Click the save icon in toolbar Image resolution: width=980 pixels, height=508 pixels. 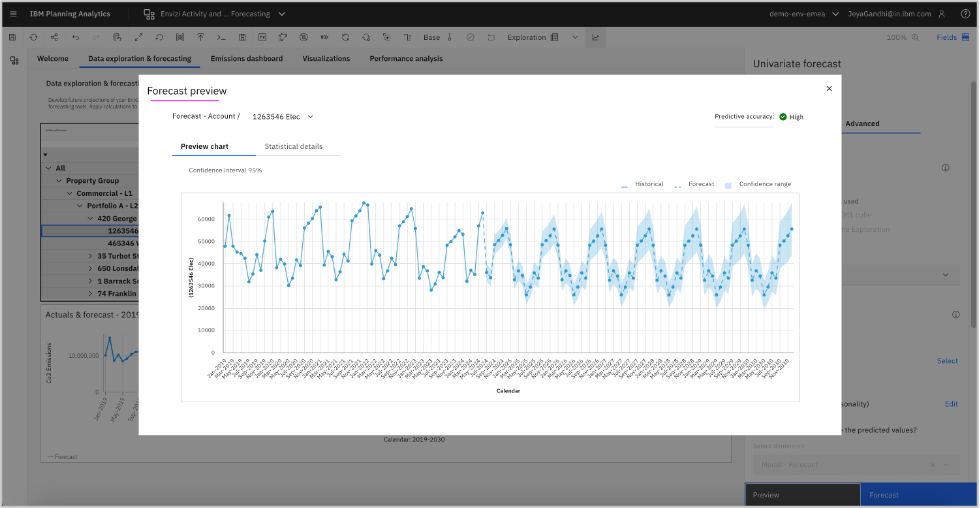tap(14, 37)
